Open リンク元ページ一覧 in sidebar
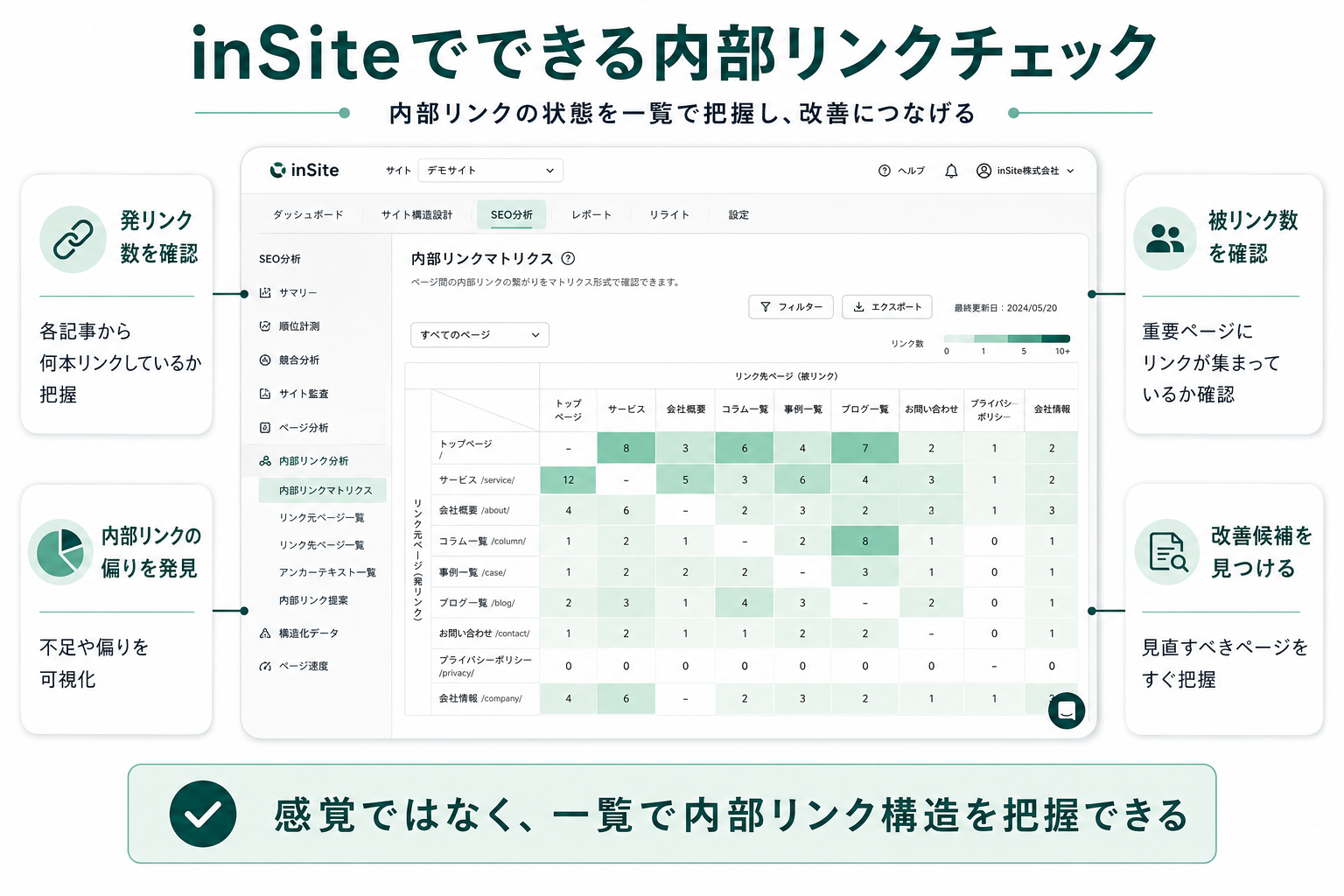This screenshot has width=1344, height=896. point(322,517)
